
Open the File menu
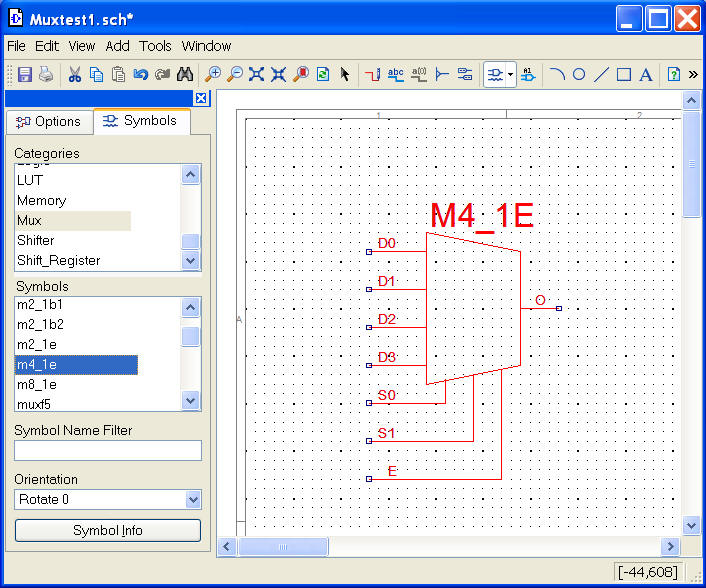pyautogui.click(x=16, y=46)
